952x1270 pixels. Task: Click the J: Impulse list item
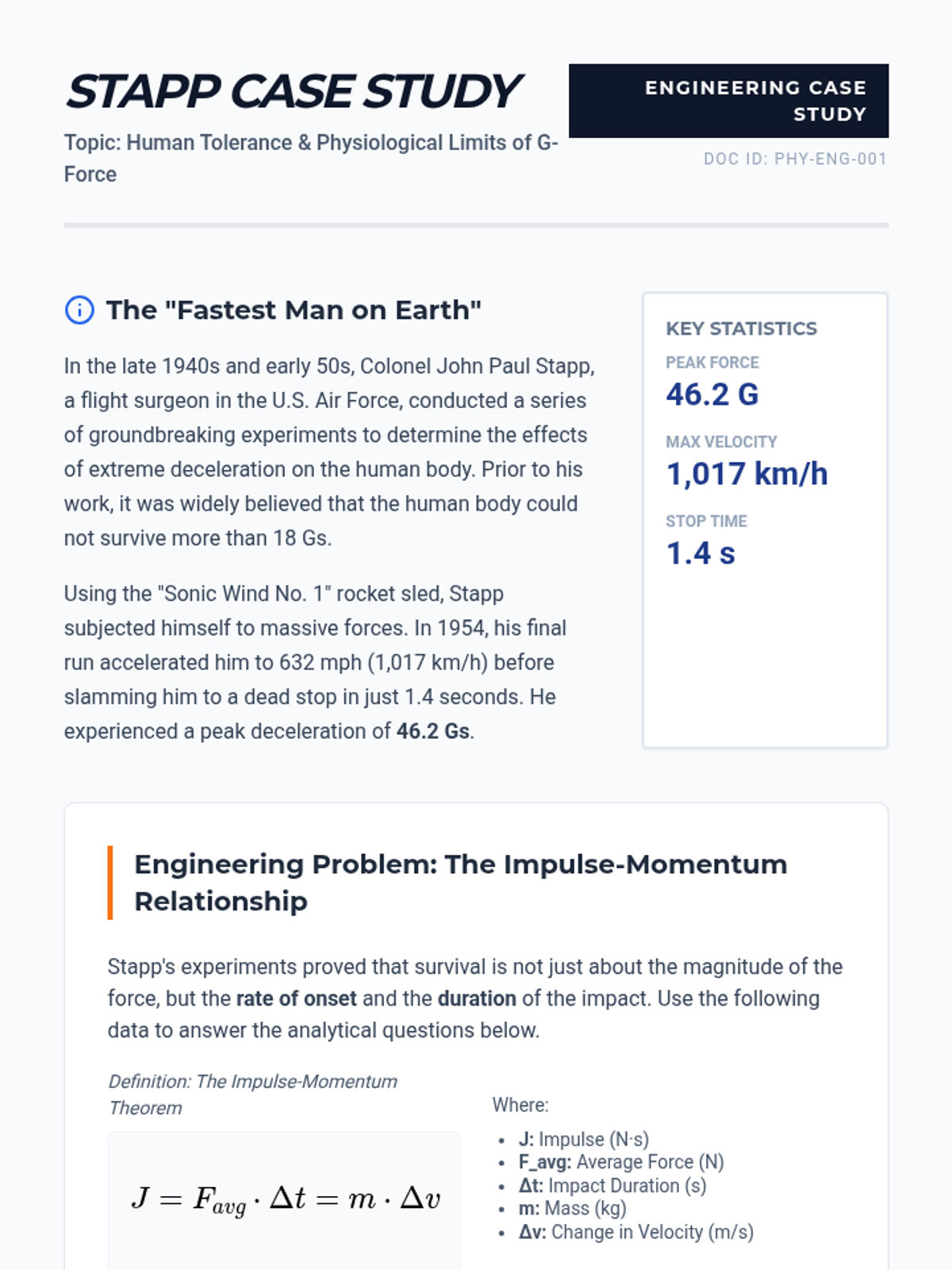click(583, 1139)
